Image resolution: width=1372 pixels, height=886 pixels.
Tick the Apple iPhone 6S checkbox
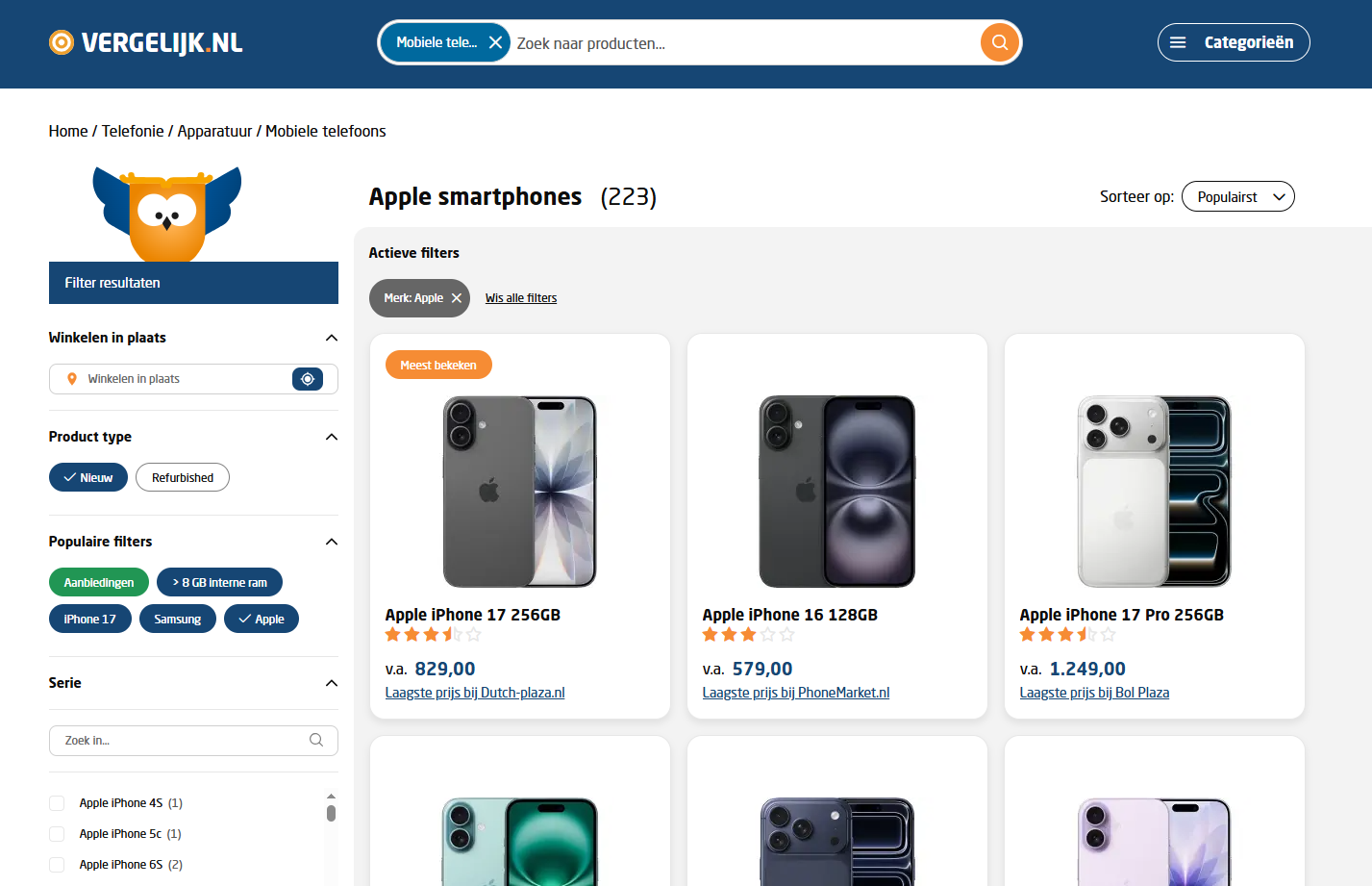[57, 865]
